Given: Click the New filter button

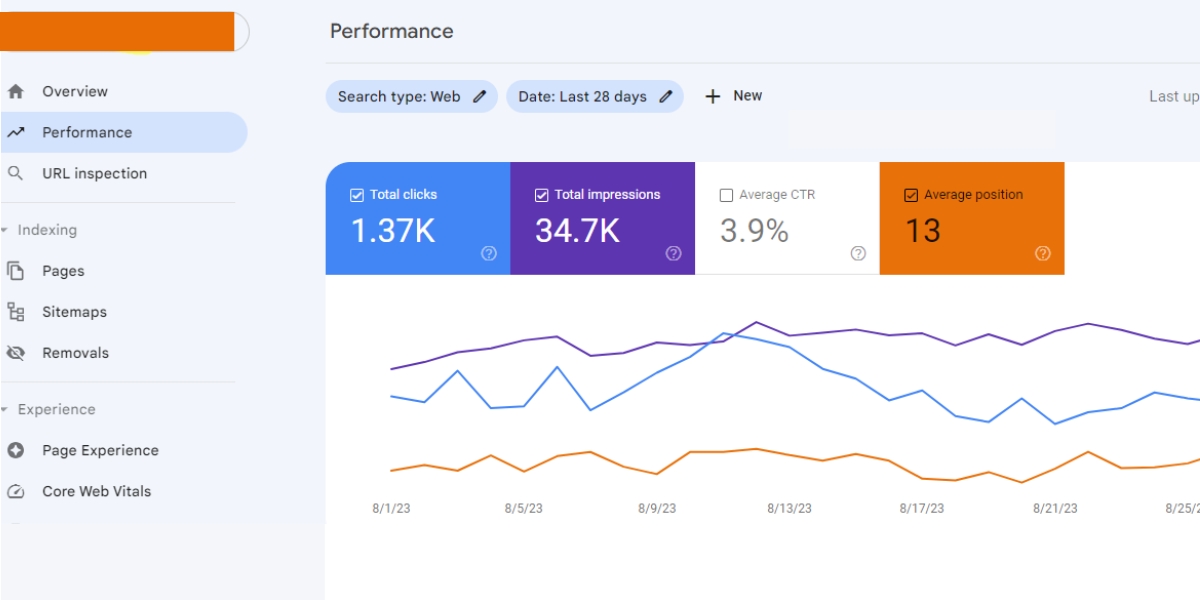Looking at the screenshot, I should [734, 96].
